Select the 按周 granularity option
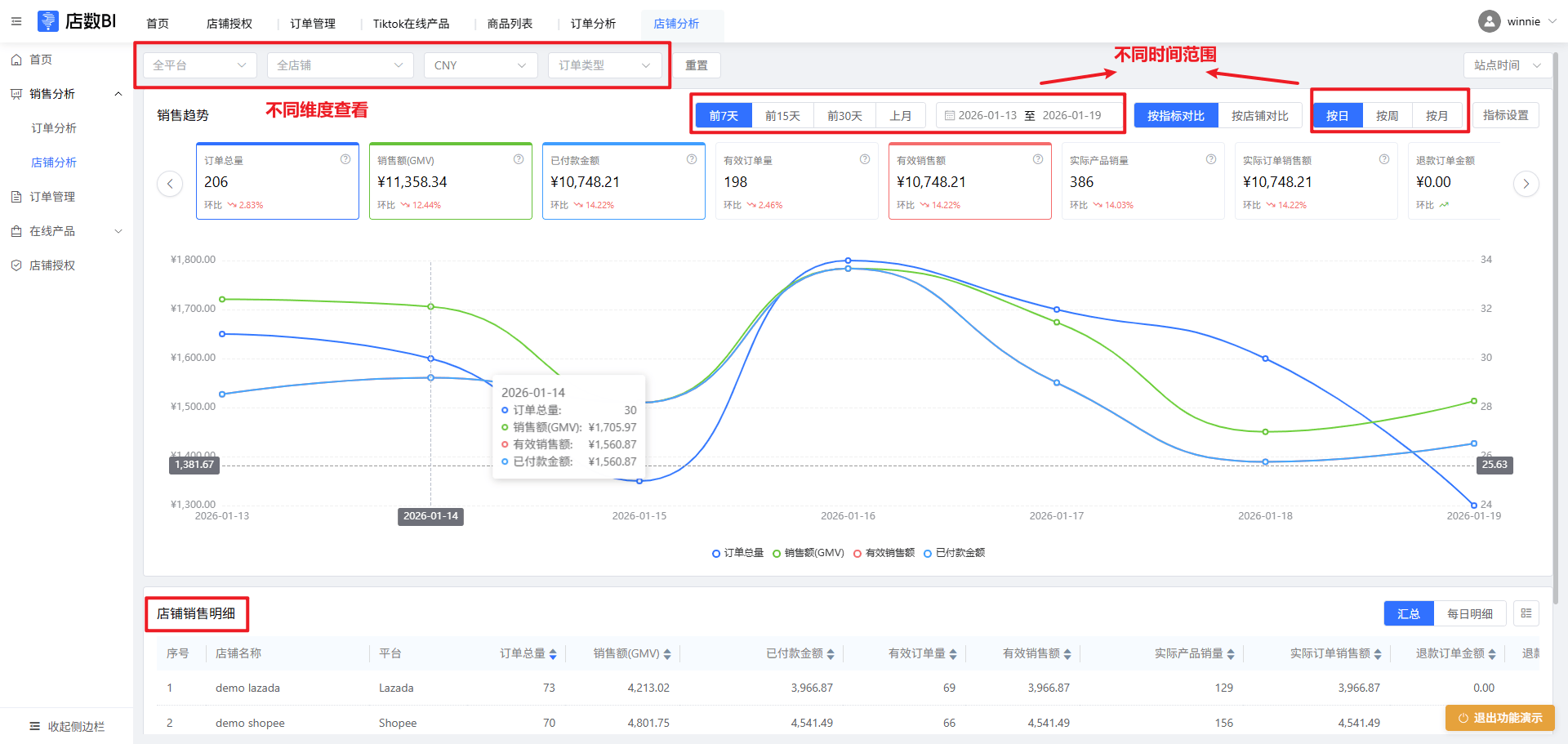 tap(1387, 116)
